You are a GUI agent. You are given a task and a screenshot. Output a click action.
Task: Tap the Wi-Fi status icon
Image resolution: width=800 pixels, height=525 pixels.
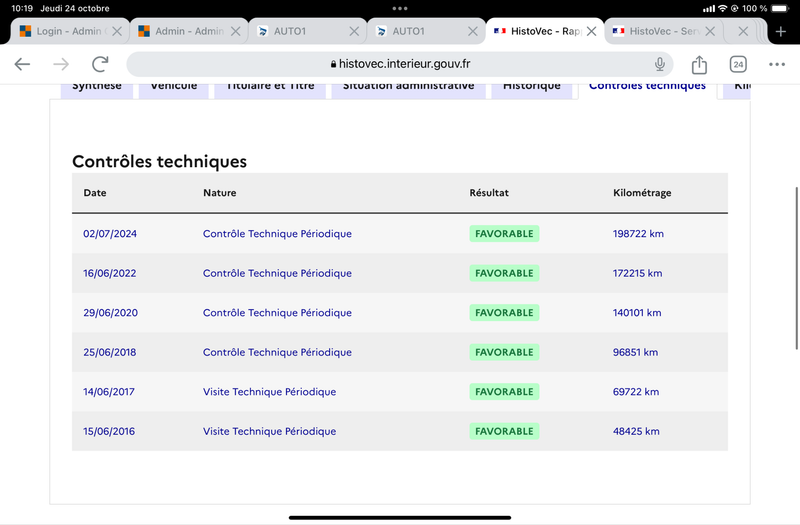[x=722, y=9]
